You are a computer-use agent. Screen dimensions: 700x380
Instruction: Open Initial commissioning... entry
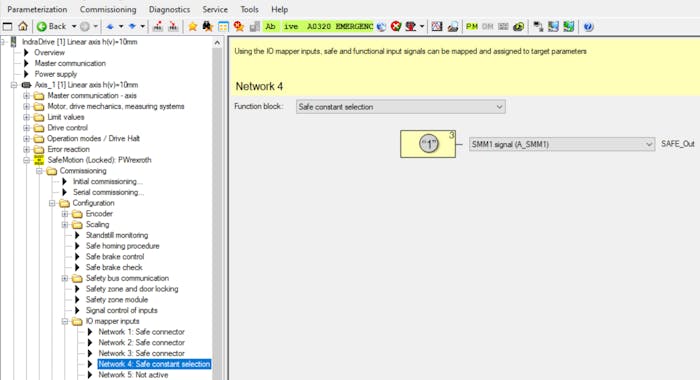click(x=108, y=182)
